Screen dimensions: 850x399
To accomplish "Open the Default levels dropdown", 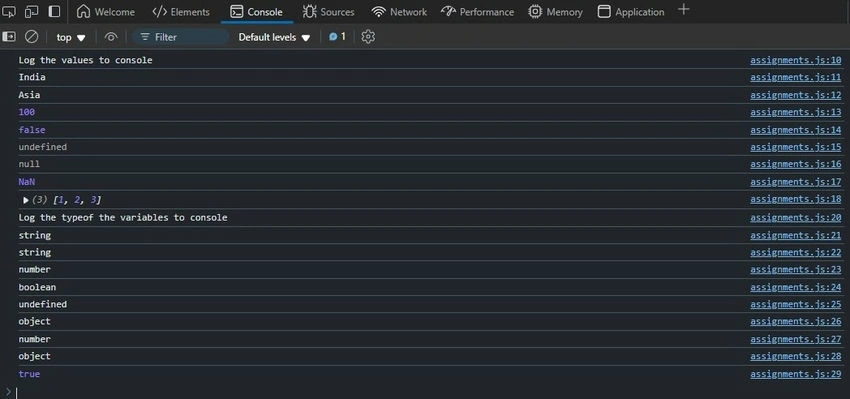I will click(274, 37).
